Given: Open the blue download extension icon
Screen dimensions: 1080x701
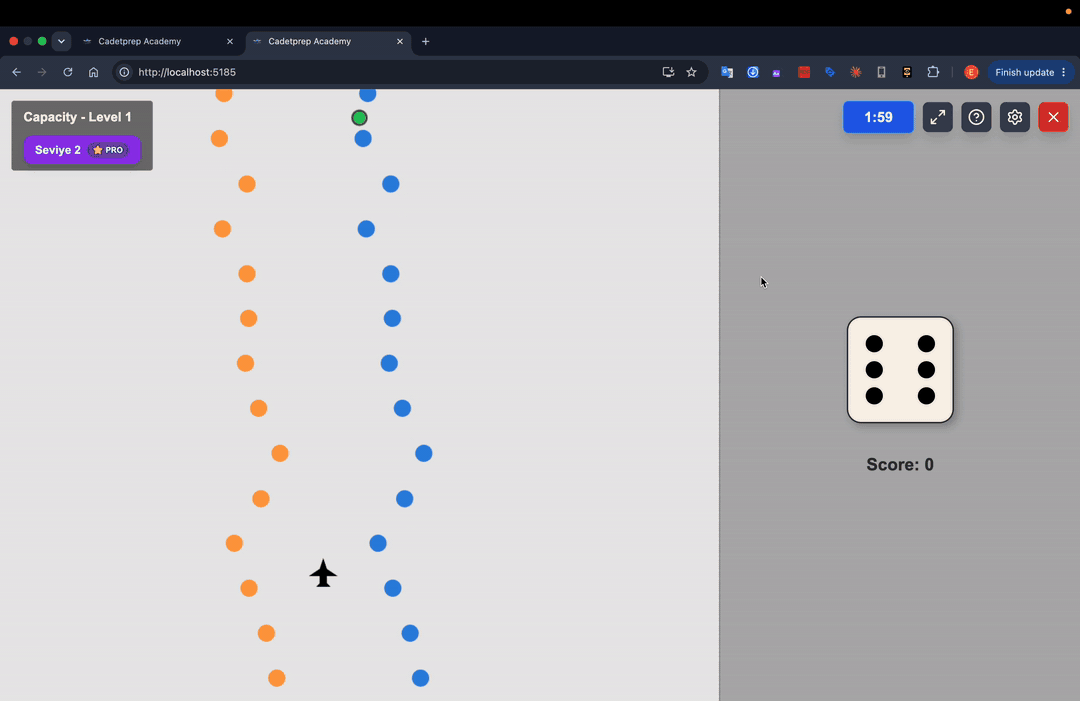Looking at the screenshot, I should click(753, 72).
